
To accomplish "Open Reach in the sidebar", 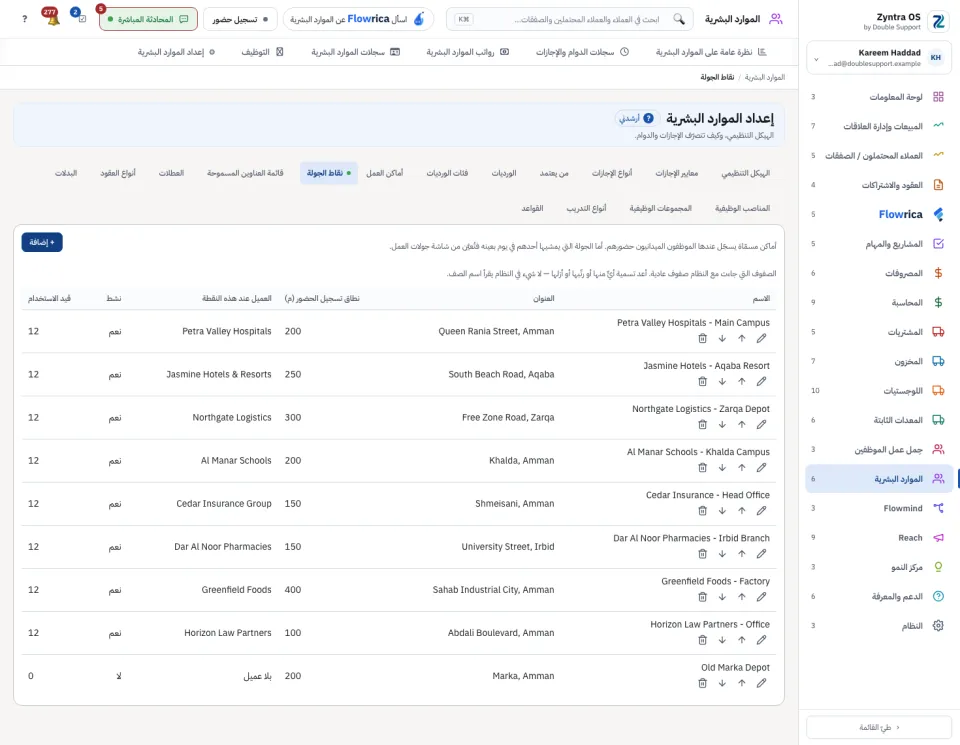I will 878,537.
